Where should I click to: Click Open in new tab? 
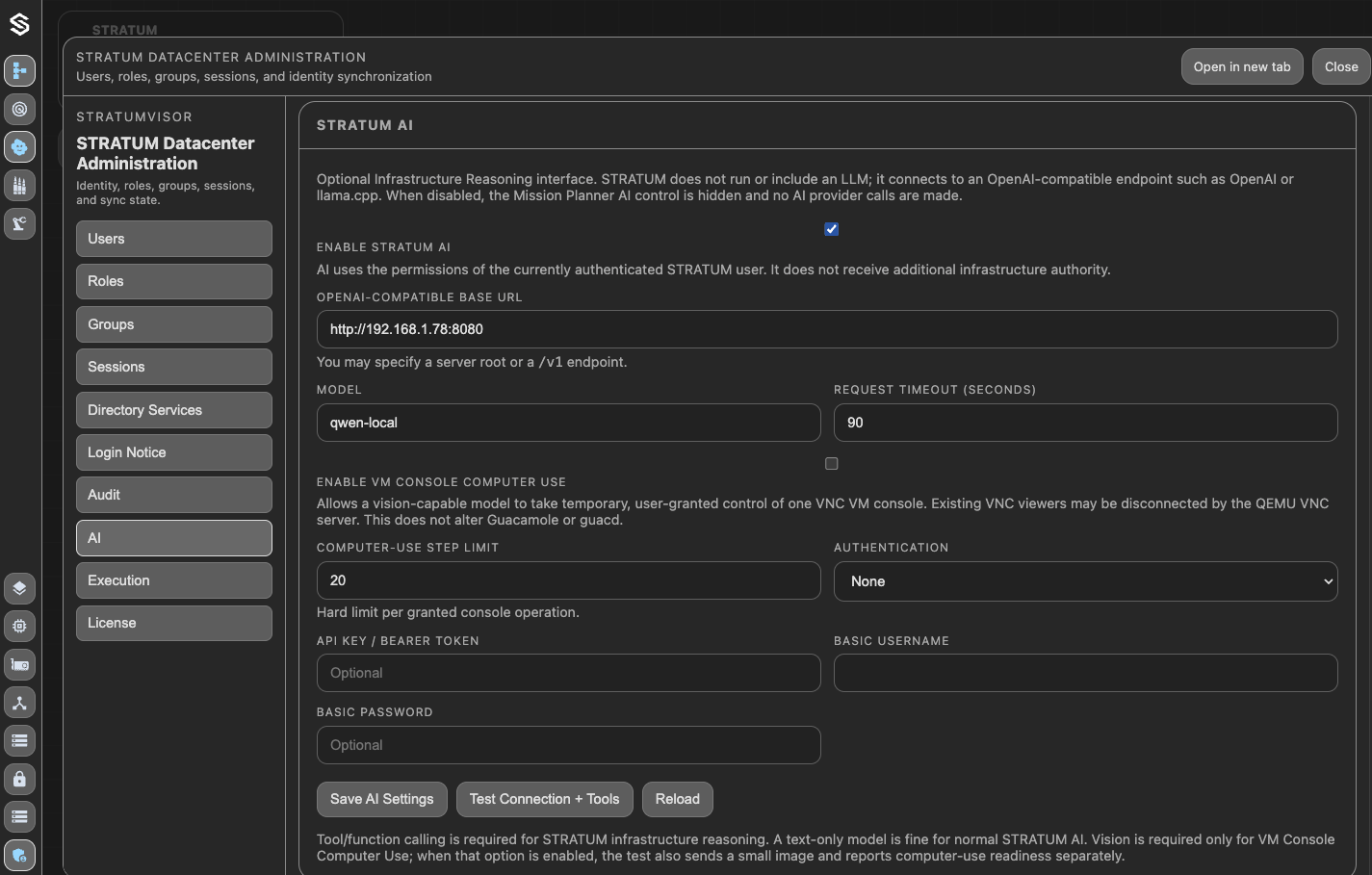1242,66
